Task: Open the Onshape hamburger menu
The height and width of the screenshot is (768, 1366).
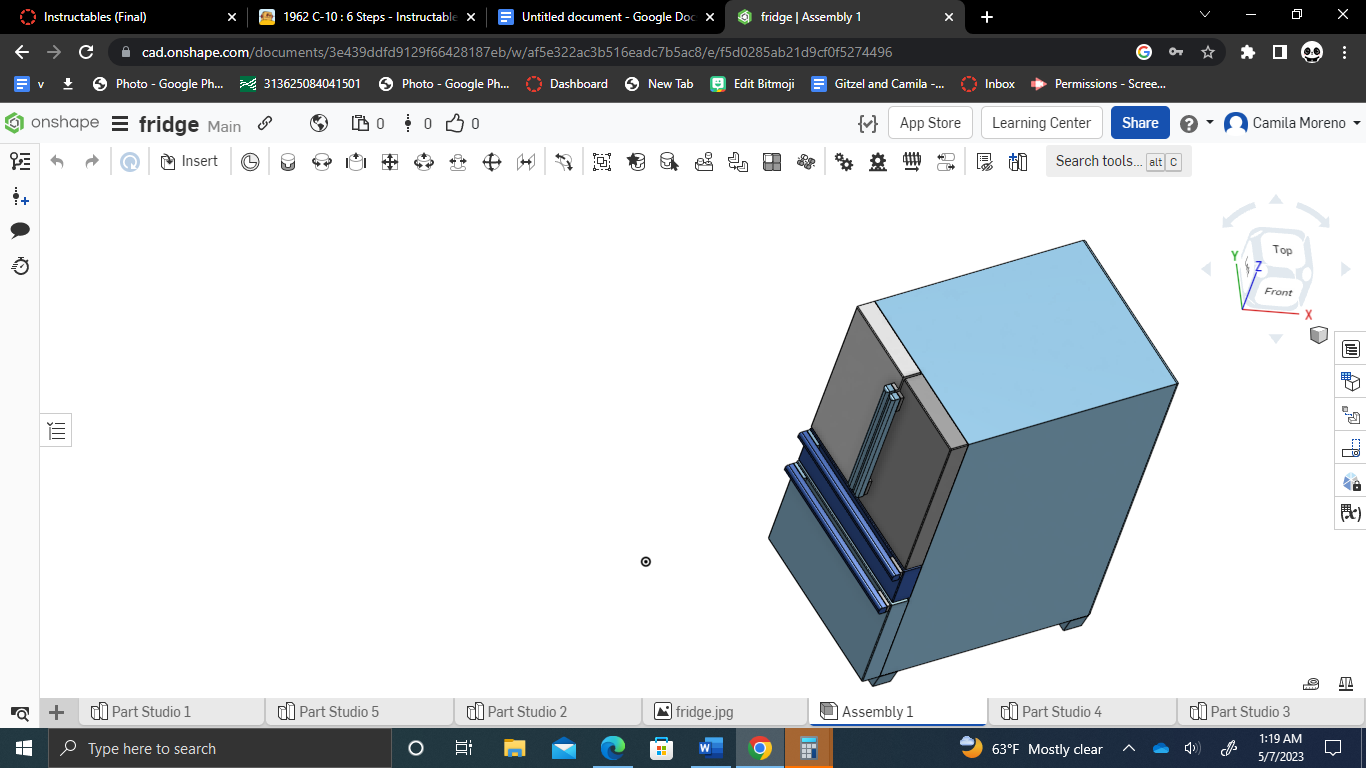Action: (119, 122)
